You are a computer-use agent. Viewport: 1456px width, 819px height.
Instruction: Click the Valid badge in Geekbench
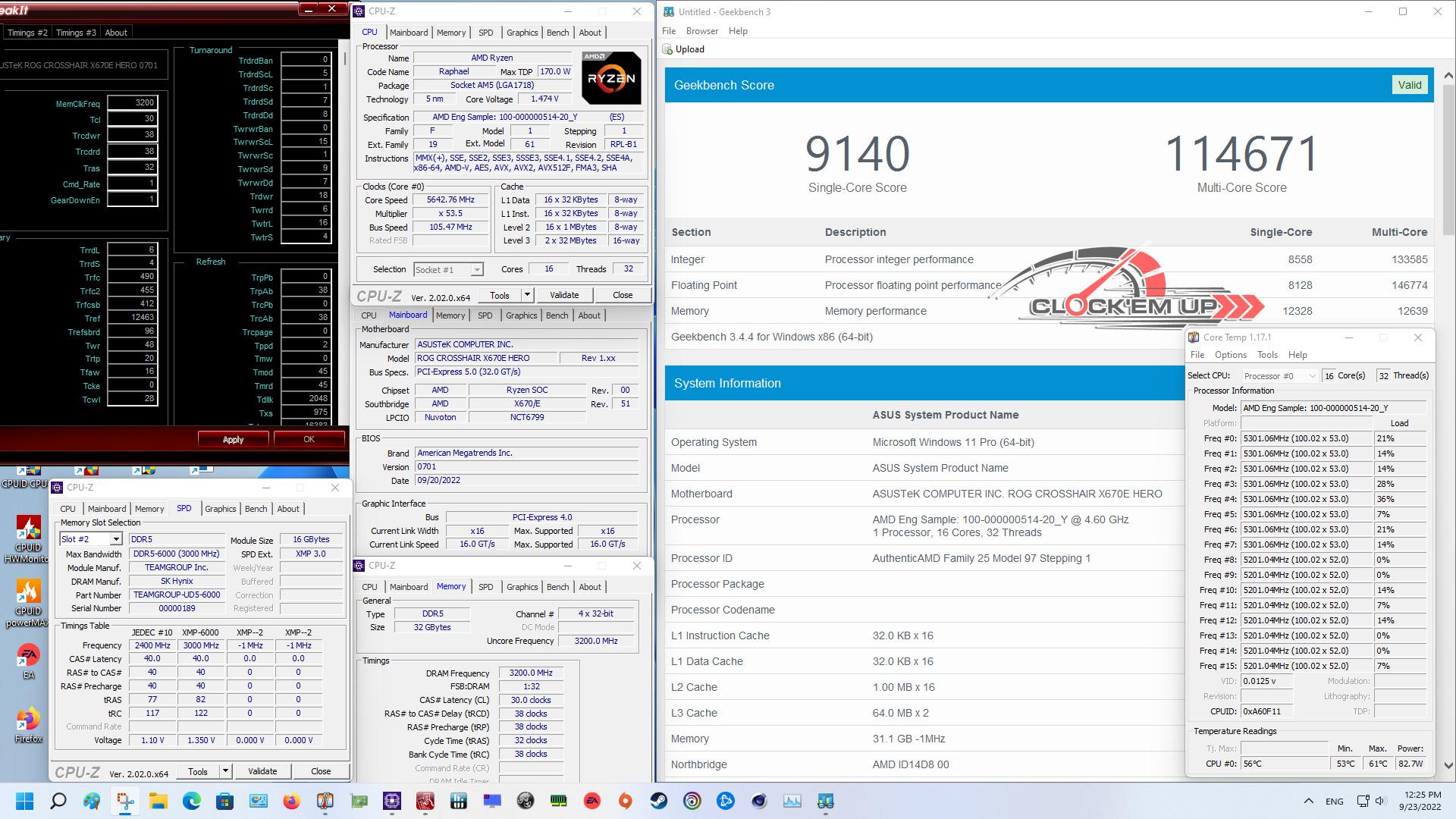1410,85
